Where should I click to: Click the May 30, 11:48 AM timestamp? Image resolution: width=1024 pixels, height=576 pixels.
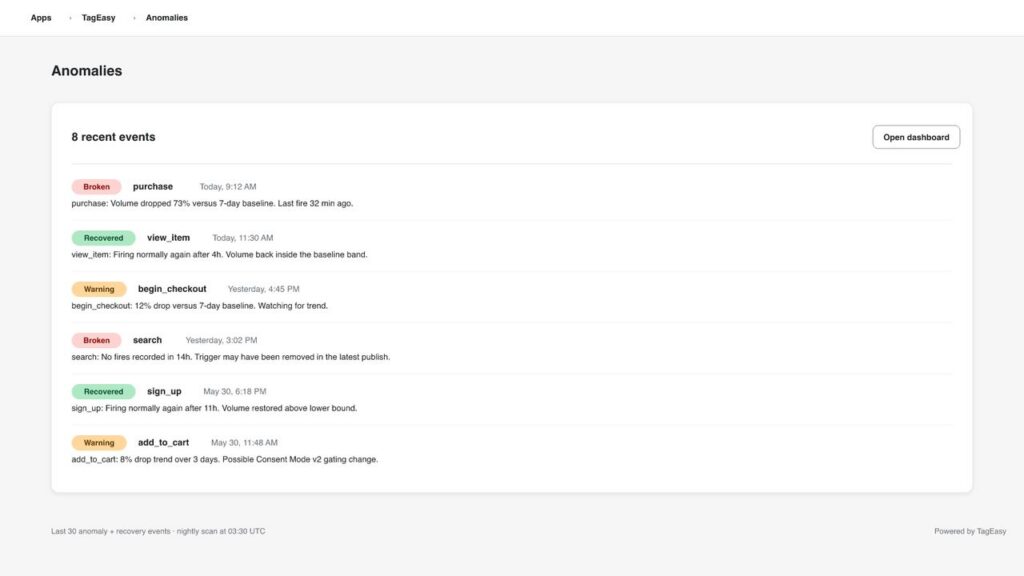(244, 443)
